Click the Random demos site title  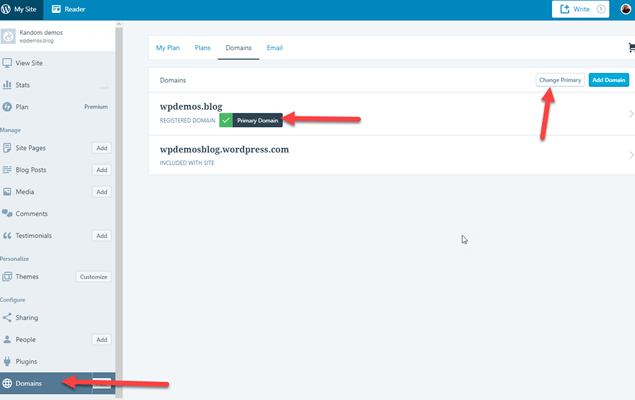click(41, 32)
